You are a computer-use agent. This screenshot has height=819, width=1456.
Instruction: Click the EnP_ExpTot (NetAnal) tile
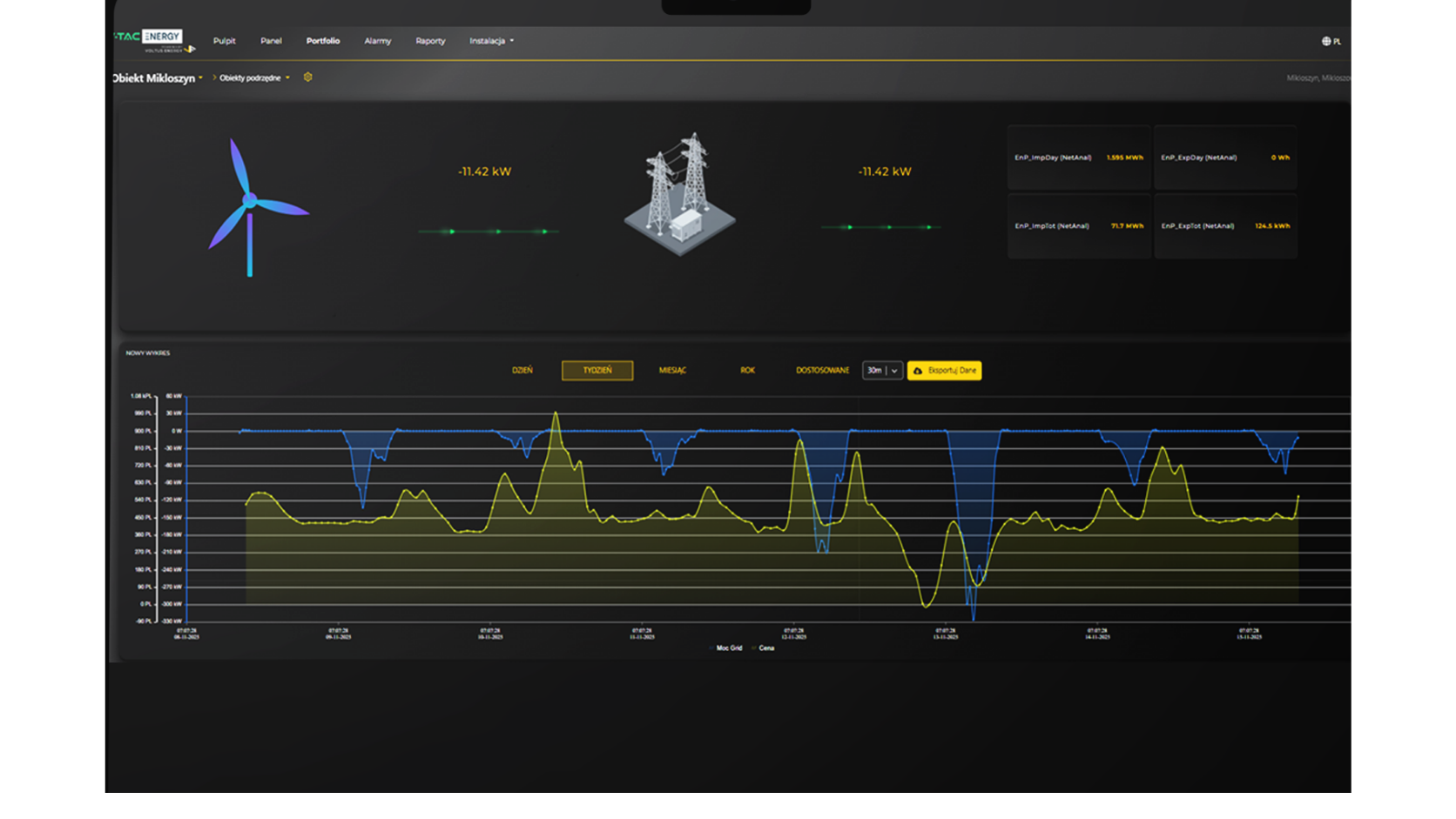click(x=1225, y=226)
